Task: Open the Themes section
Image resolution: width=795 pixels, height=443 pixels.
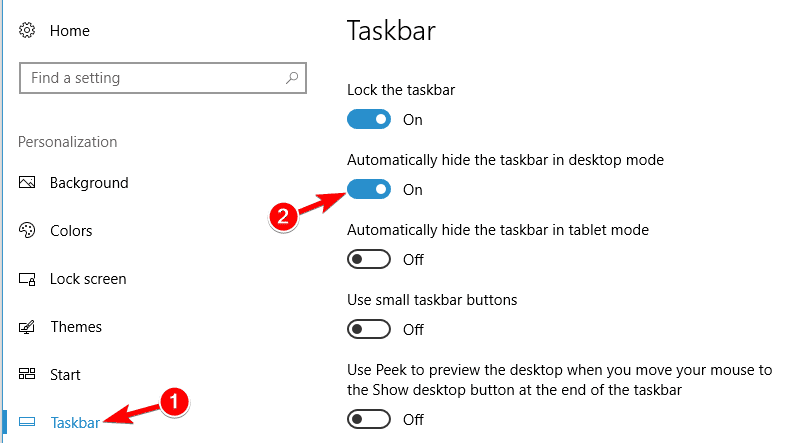Action: click(x=76, y=327)
